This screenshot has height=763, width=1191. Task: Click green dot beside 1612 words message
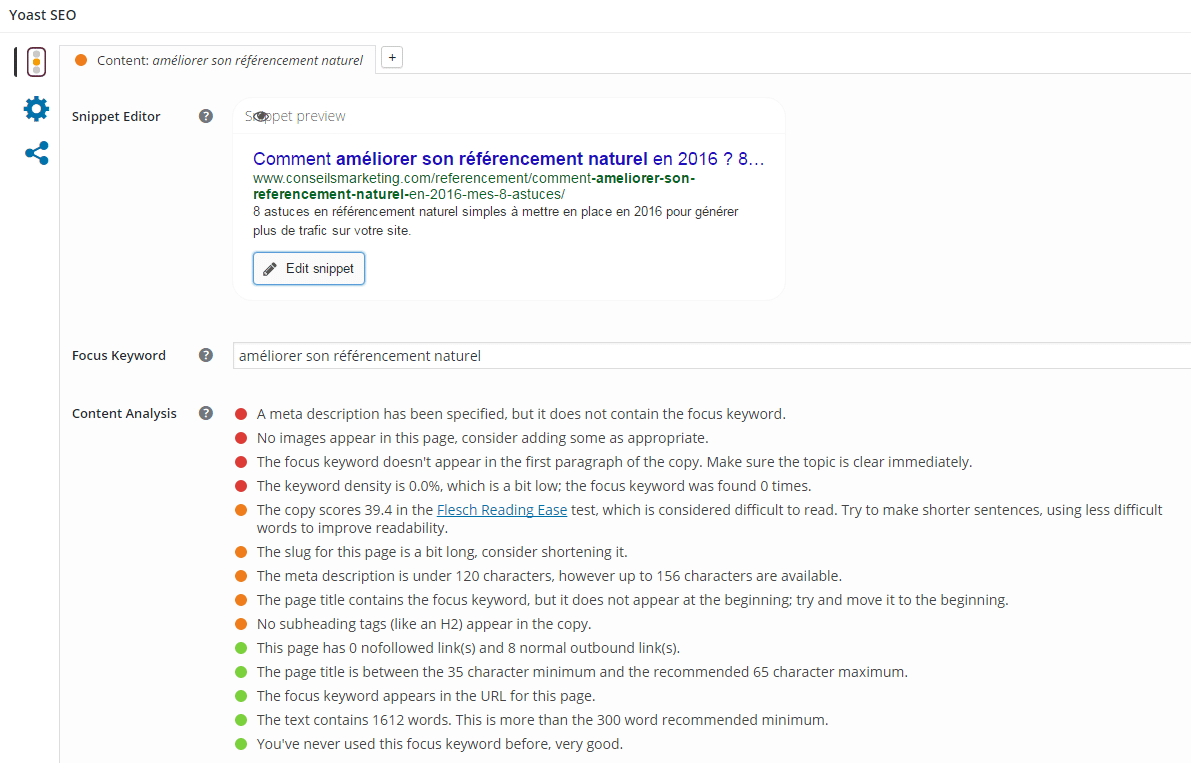tap(241, 720)
